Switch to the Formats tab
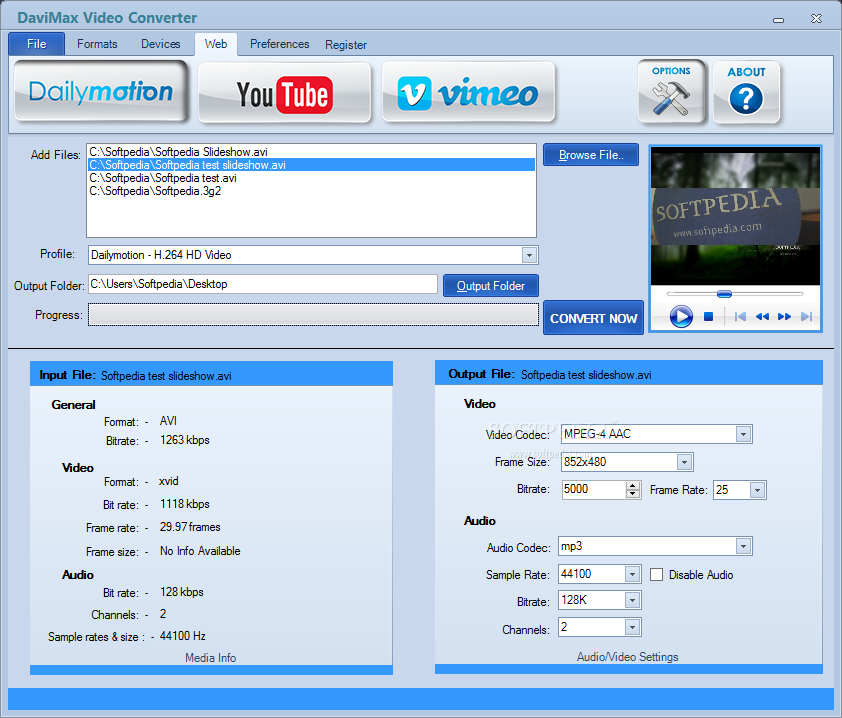The height and width of the screenshot is (718, 842). pyautogui.click(x=97, y=44)
